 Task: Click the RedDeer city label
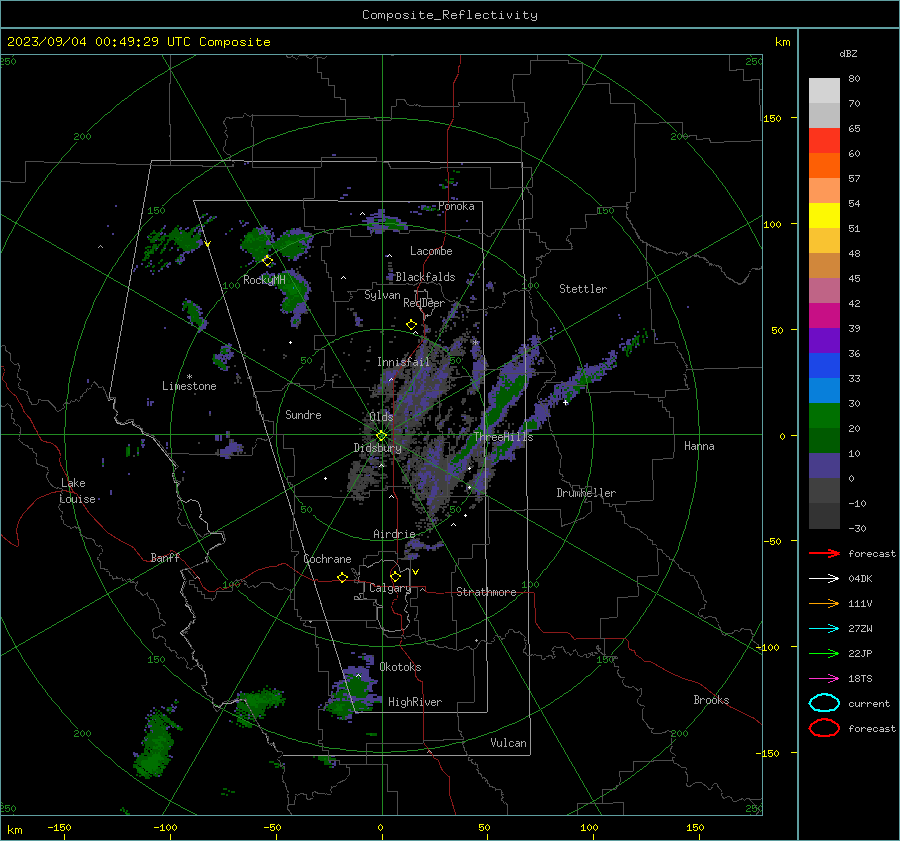pos(424,303)
